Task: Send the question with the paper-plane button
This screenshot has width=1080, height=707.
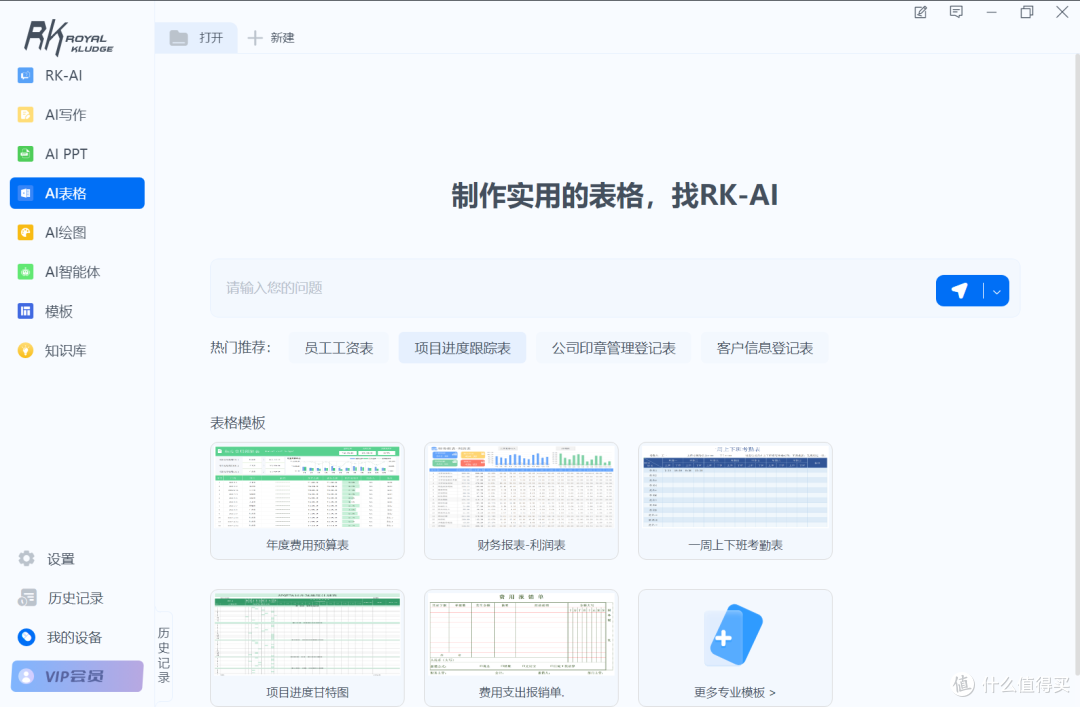Action: coord(959,291)
